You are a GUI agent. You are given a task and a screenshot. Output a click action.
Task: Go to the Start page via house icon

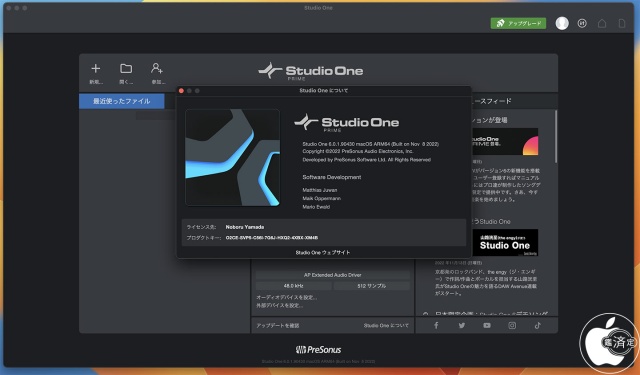coord(602,23)
